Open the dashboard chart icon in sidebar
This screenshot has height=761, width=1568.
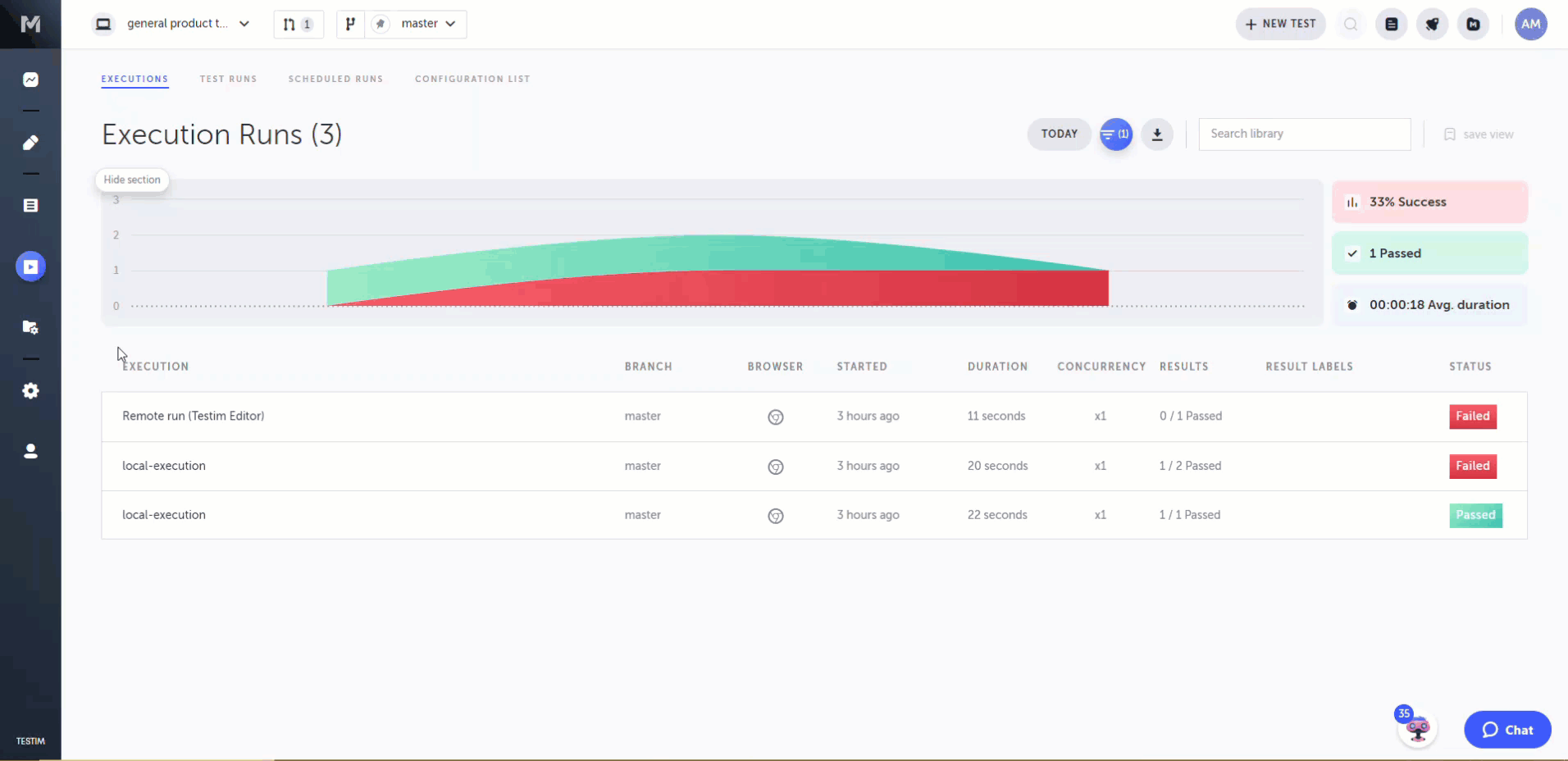click(x=30, y=80)
